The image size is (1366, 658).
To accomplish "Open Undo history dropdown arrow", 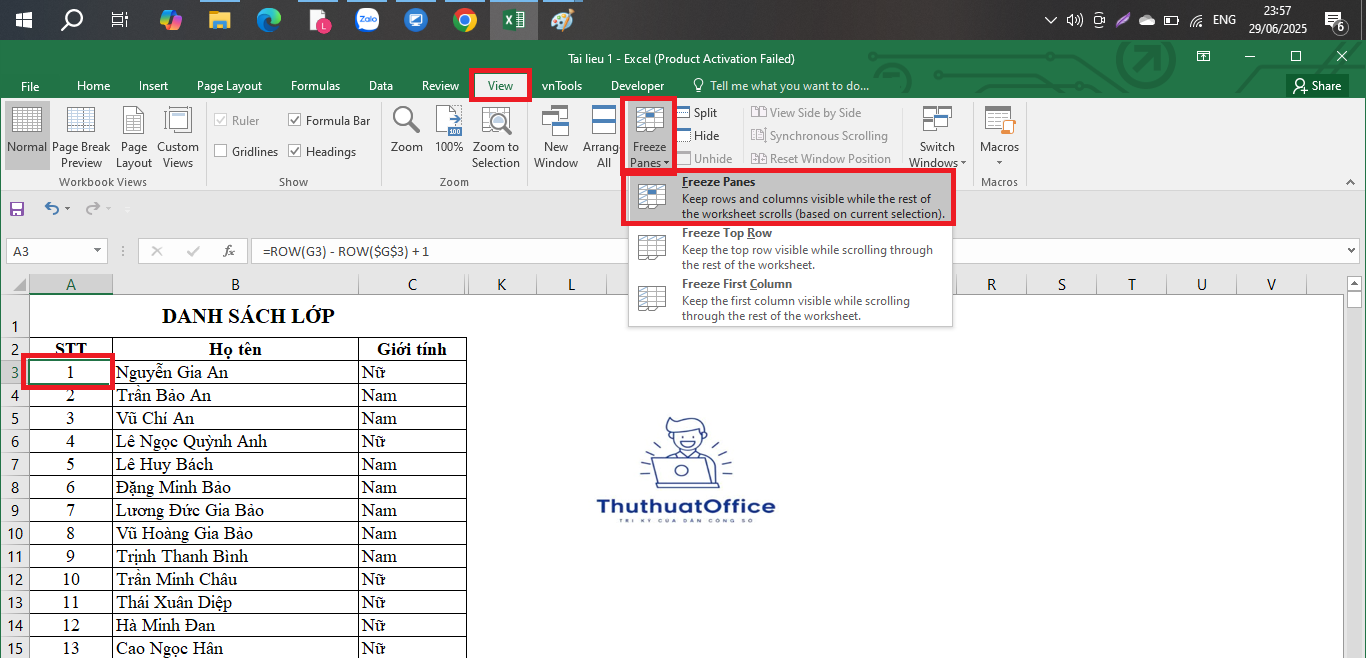I will [x=68, y=209].
